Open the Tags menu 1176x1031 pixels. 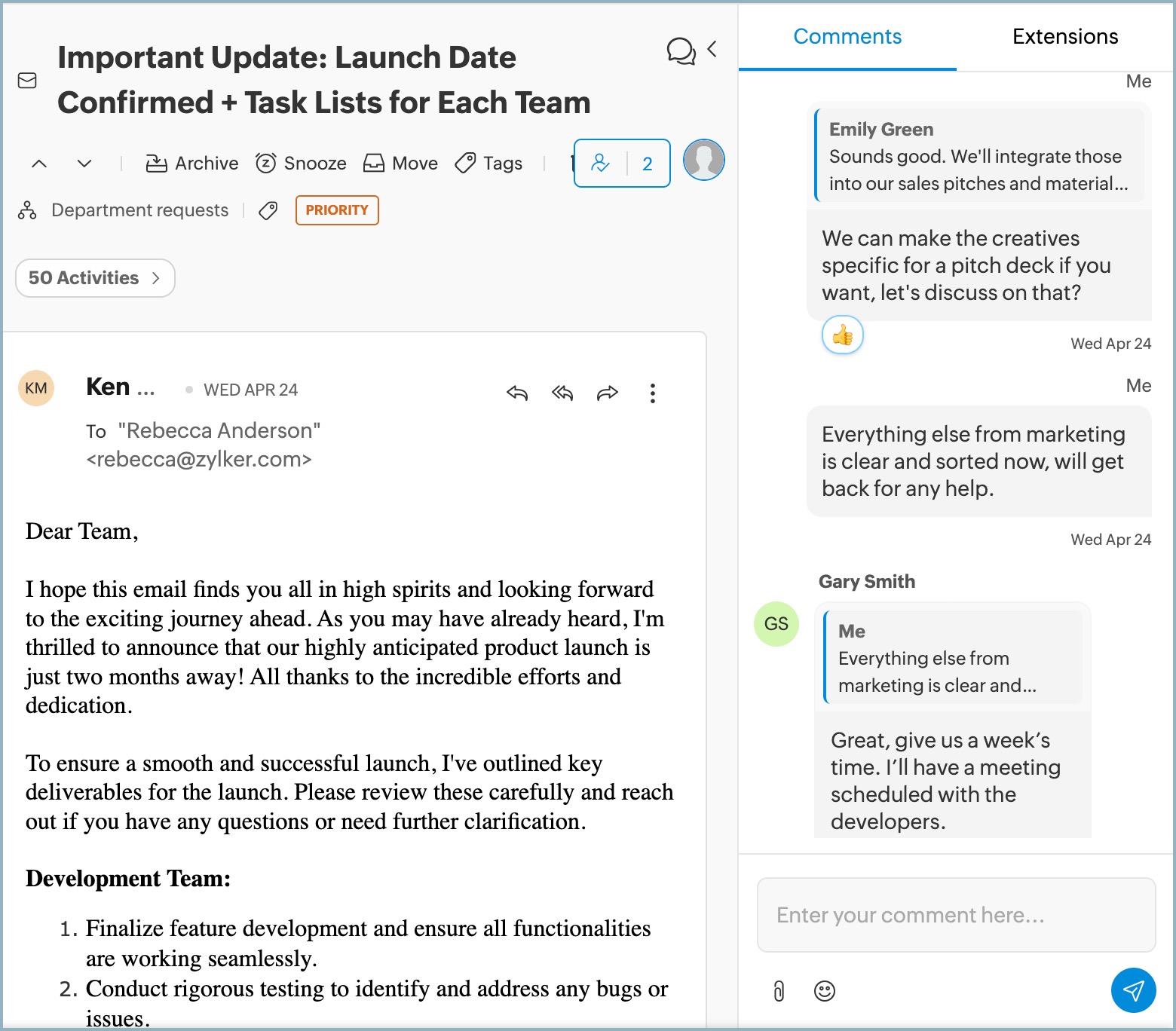488,163
